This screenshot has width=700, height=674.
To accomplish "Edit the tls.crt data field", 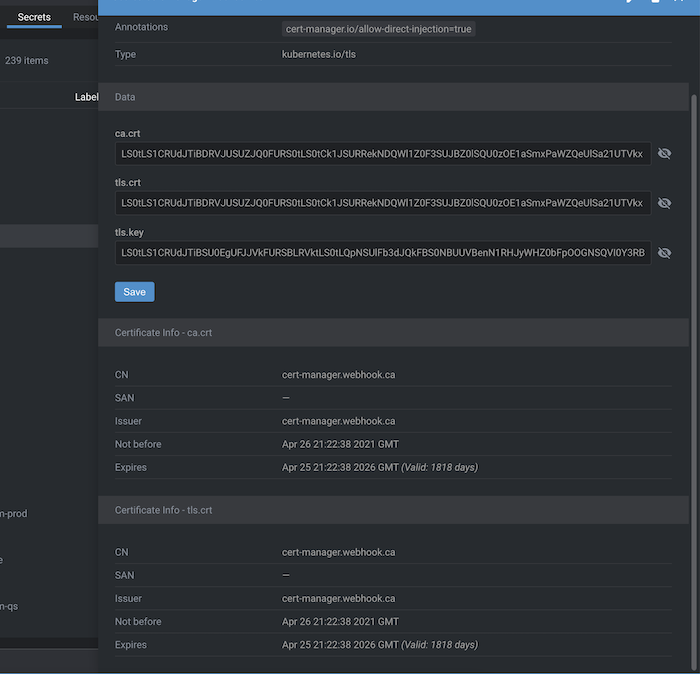I will point(383,203).
